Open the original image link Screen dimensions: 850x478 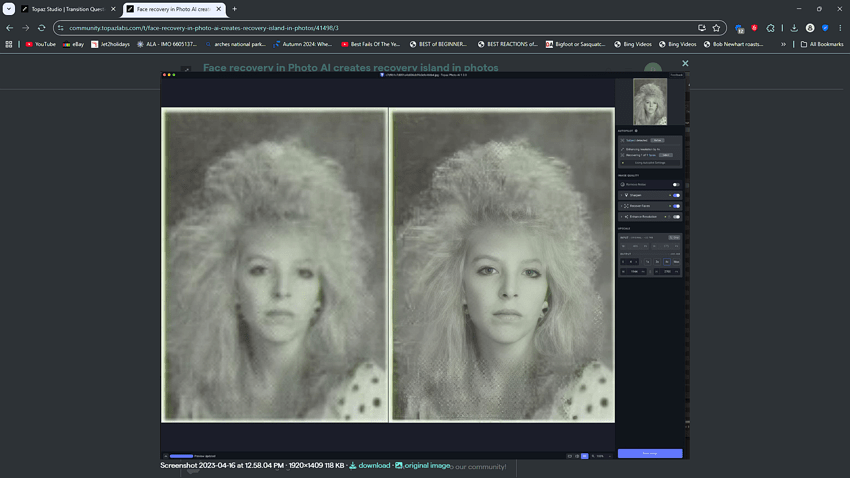click(426, 465)
